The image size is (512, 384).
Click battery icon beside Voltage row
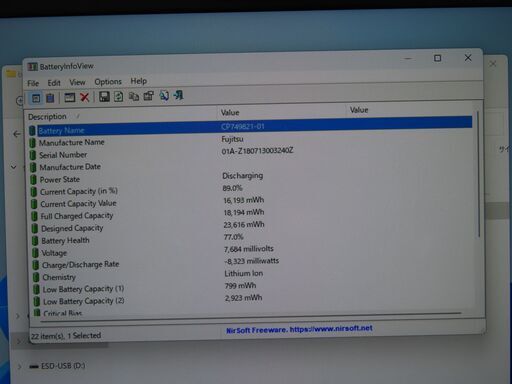tap(35, 253)
